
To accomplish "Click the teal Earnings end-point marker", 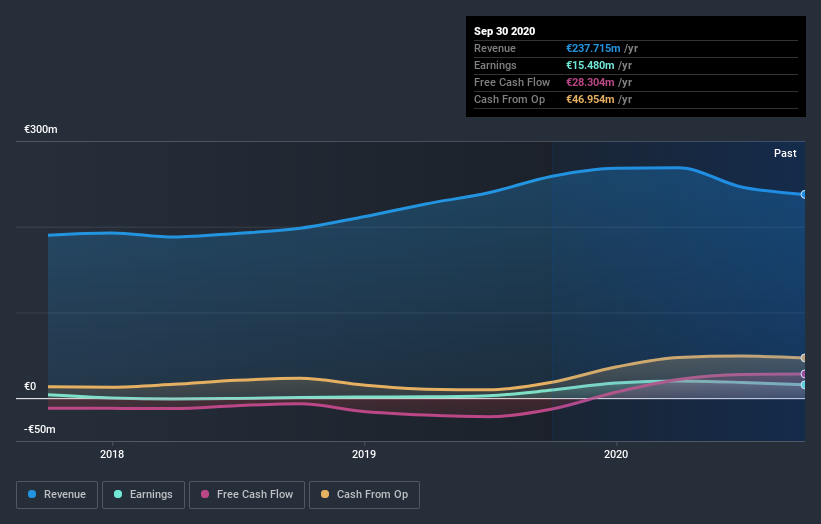I will (x=803, y=385).
